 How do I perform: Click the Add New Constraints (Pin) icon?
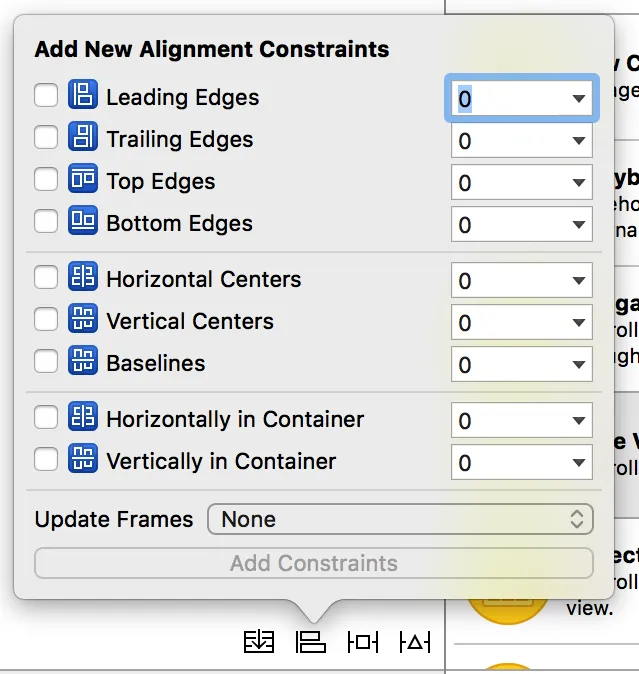362,641
